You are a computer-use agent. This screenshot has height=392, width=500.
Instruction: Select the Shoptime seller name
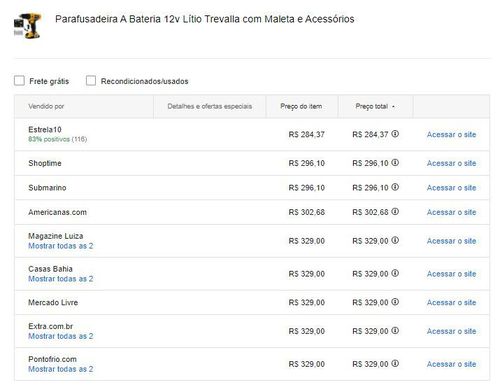pos(45,163)
